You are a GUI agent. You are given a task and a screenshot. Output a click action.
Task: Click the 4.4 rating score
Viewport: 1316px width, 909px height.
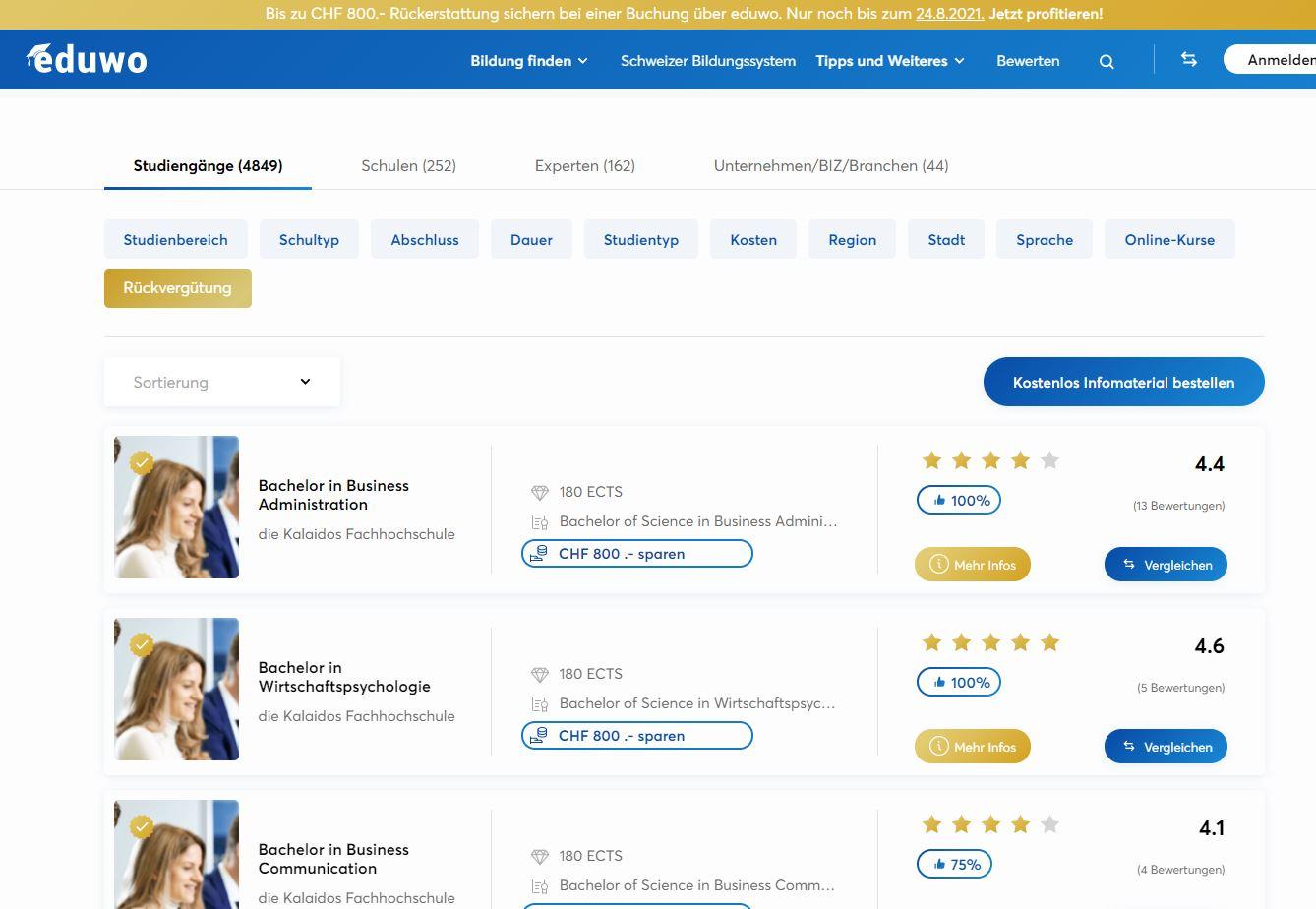pyautogui.click(x=1210, y=464)
